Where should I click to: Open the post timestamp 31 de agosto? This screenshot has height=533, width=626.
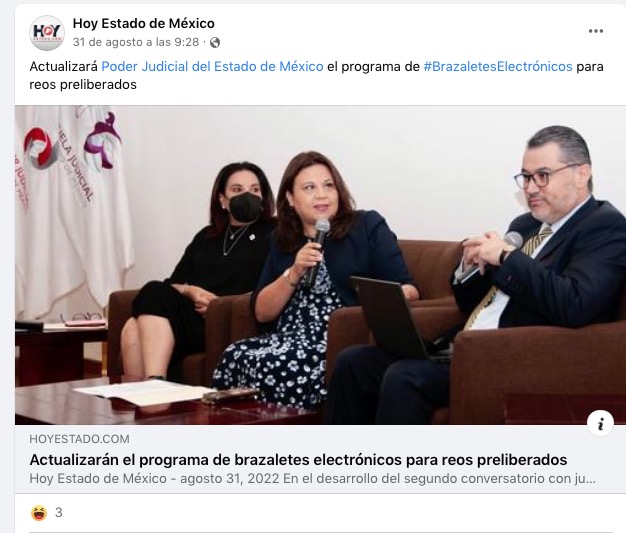[136, 42]
